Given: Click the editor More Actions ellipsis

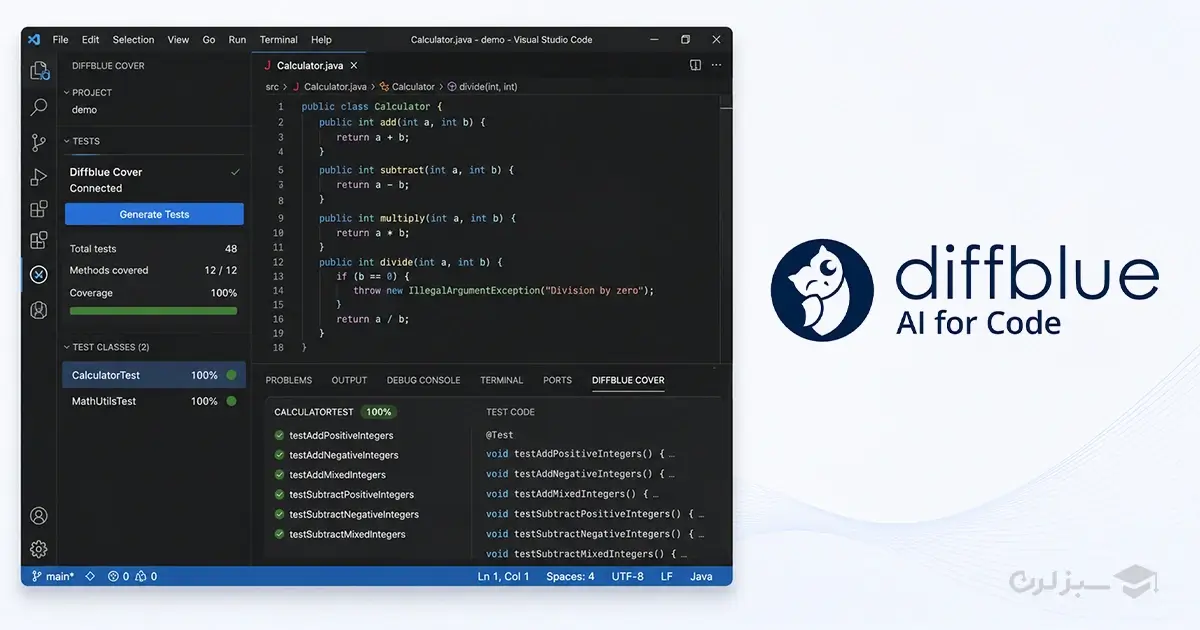Looking at the screenshot, I should (x=718, y=65).
